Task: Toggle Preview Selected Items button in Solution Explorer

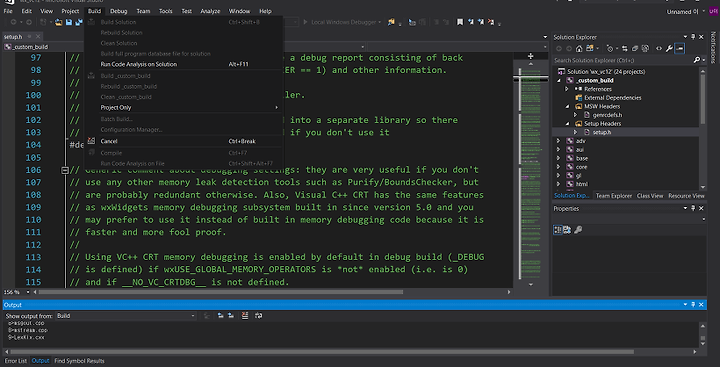Action: (x=680, y=48)
